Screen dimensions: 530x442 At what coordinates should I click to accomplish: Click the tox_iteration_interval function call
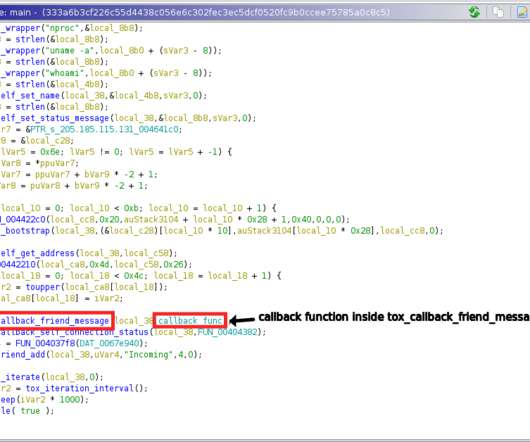80,388
